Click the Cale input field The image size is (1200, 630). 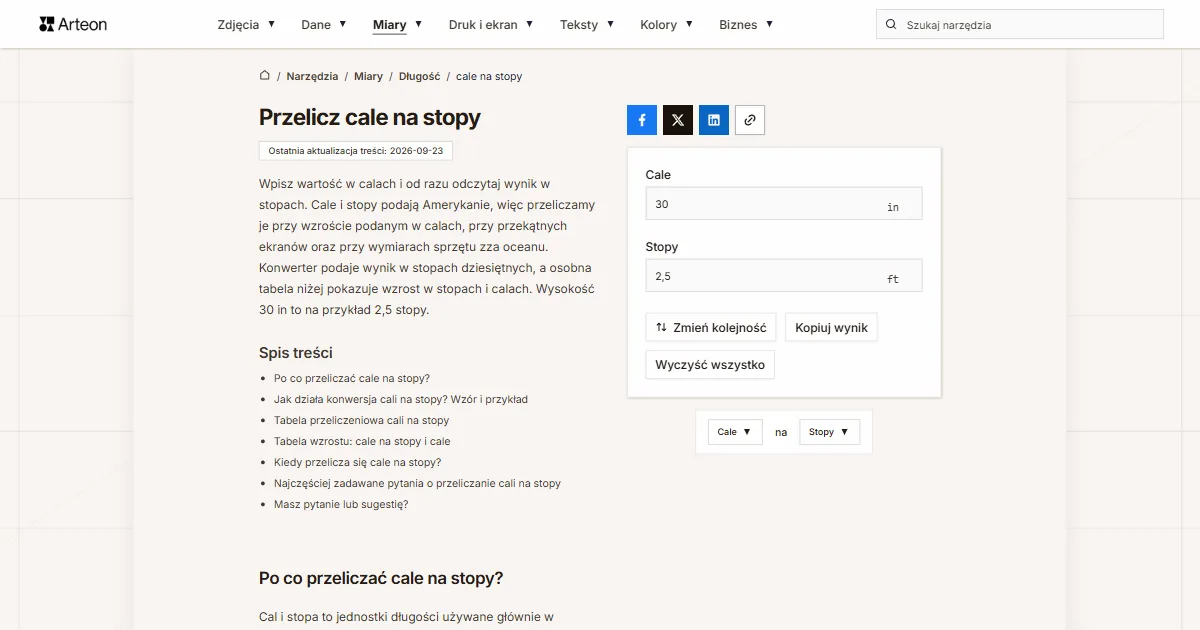(x=784, y=204)
